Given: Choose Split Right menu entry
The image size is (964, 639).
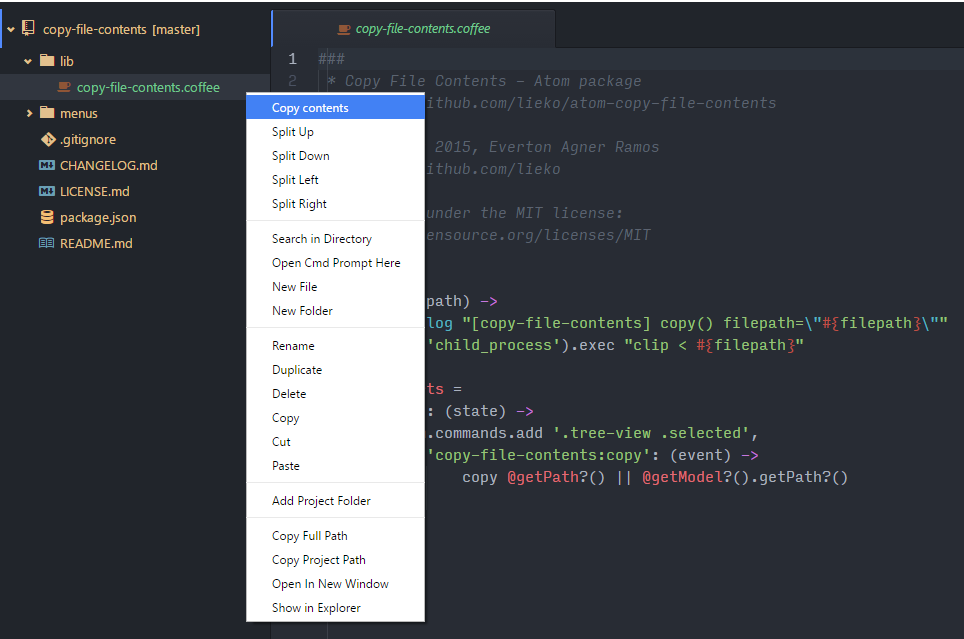Looking at the screenshot, I should [x=335, y=204].
